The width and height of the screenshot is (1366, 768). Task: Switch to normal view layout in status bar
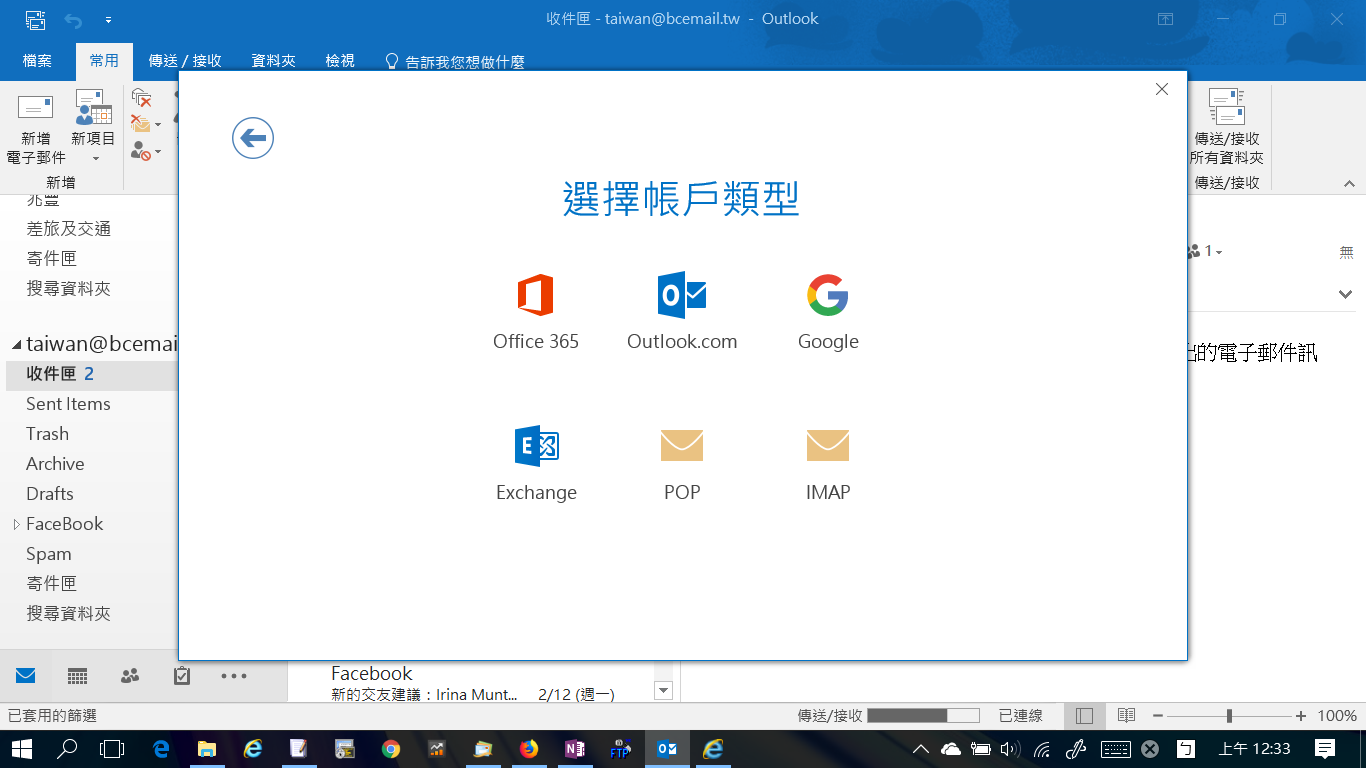tap(1085, 716)
